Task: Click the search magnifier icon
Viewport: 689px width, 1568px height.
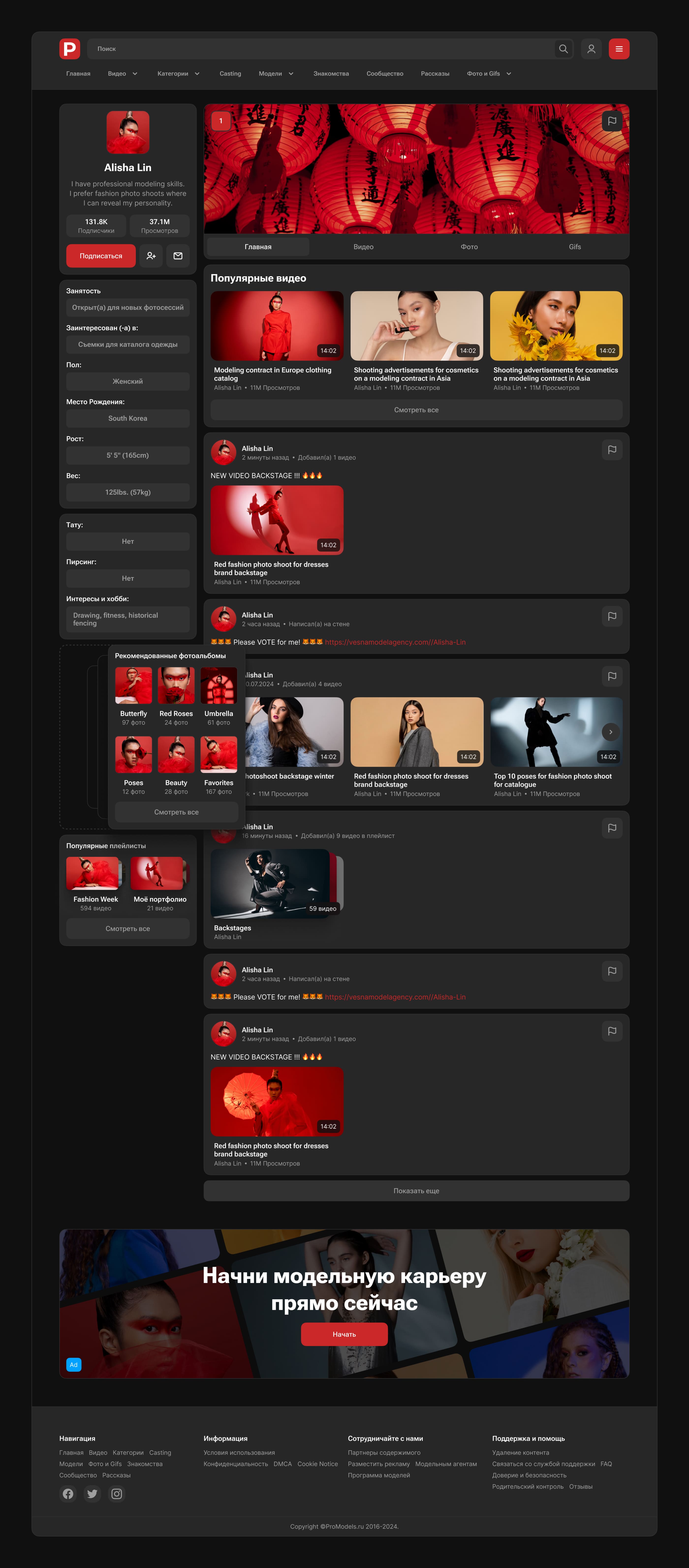Action: [x=564, y=49]
